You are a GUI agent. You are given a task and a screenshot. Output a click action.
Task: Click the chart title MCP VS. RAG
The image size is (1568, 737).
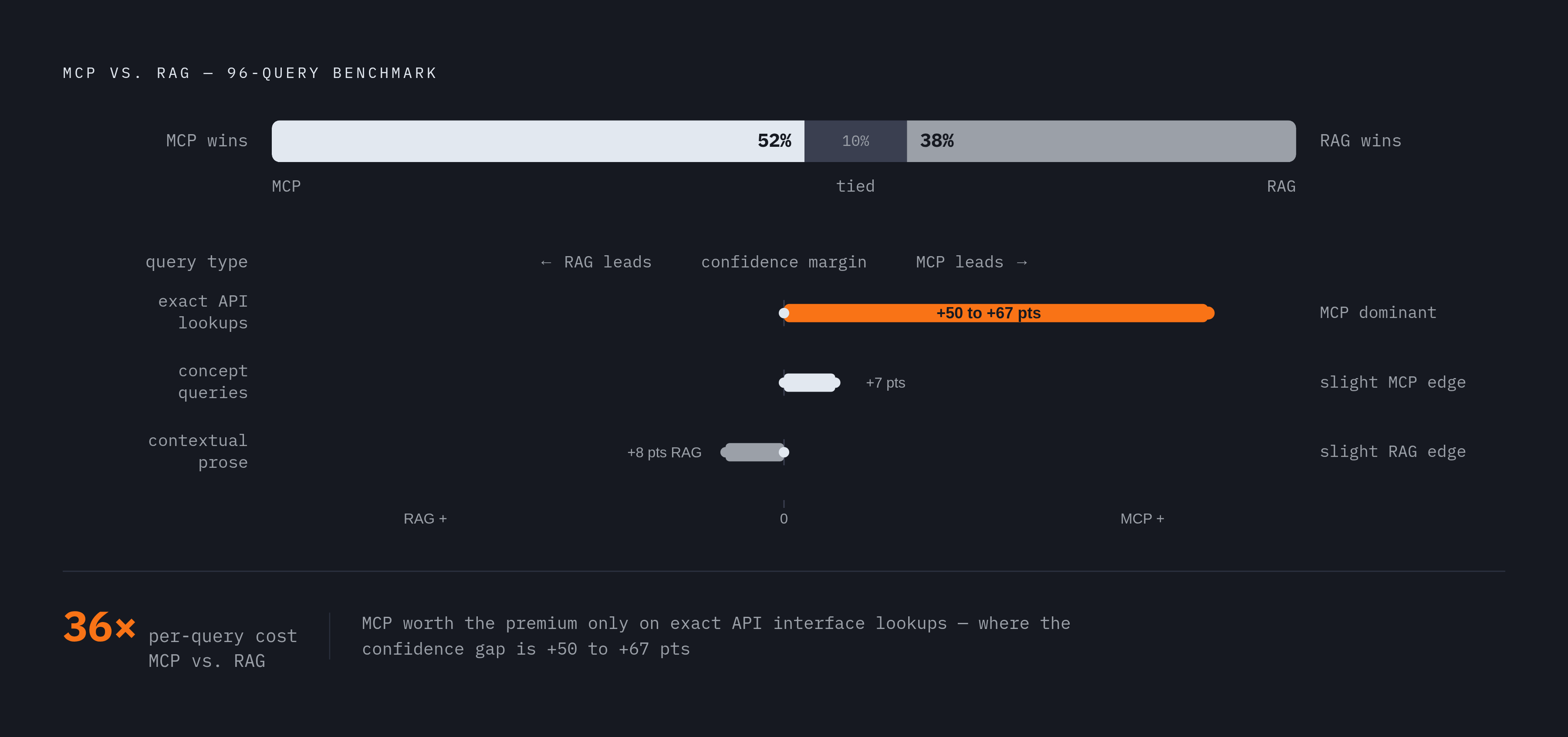[x=250, y=73]
